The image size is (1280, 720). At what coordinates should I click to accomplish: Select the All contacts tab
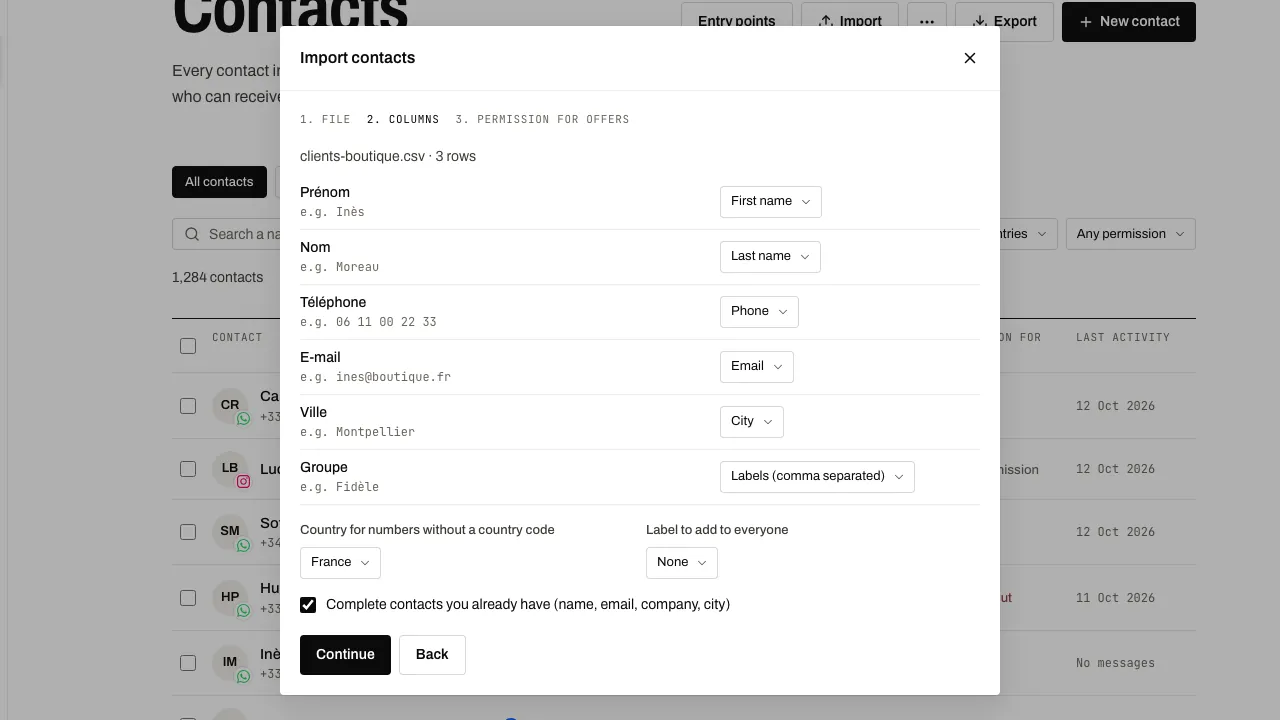coord(219,182)
